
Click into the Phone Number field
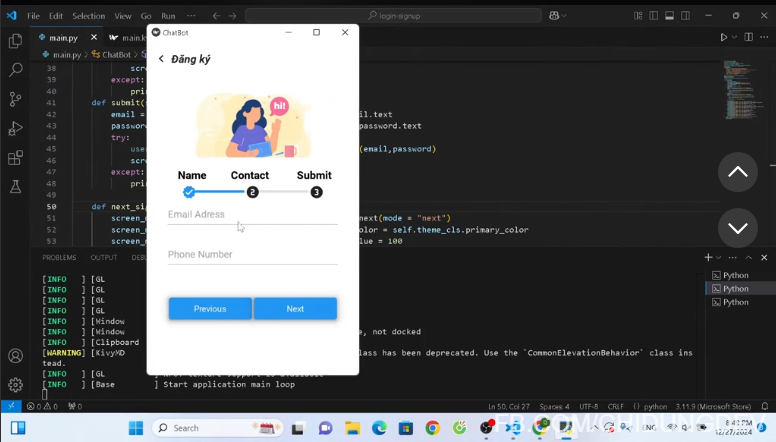252,255
